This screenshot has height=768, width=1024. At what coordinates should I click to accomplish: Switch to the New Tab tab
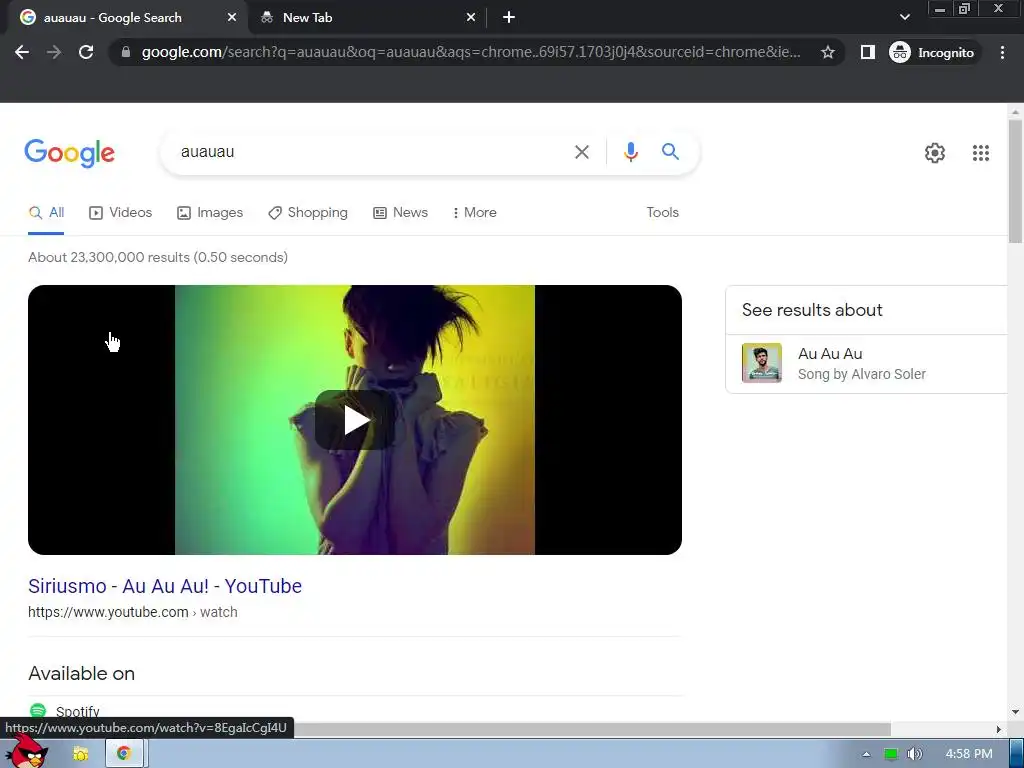click(x=366, y=18)
